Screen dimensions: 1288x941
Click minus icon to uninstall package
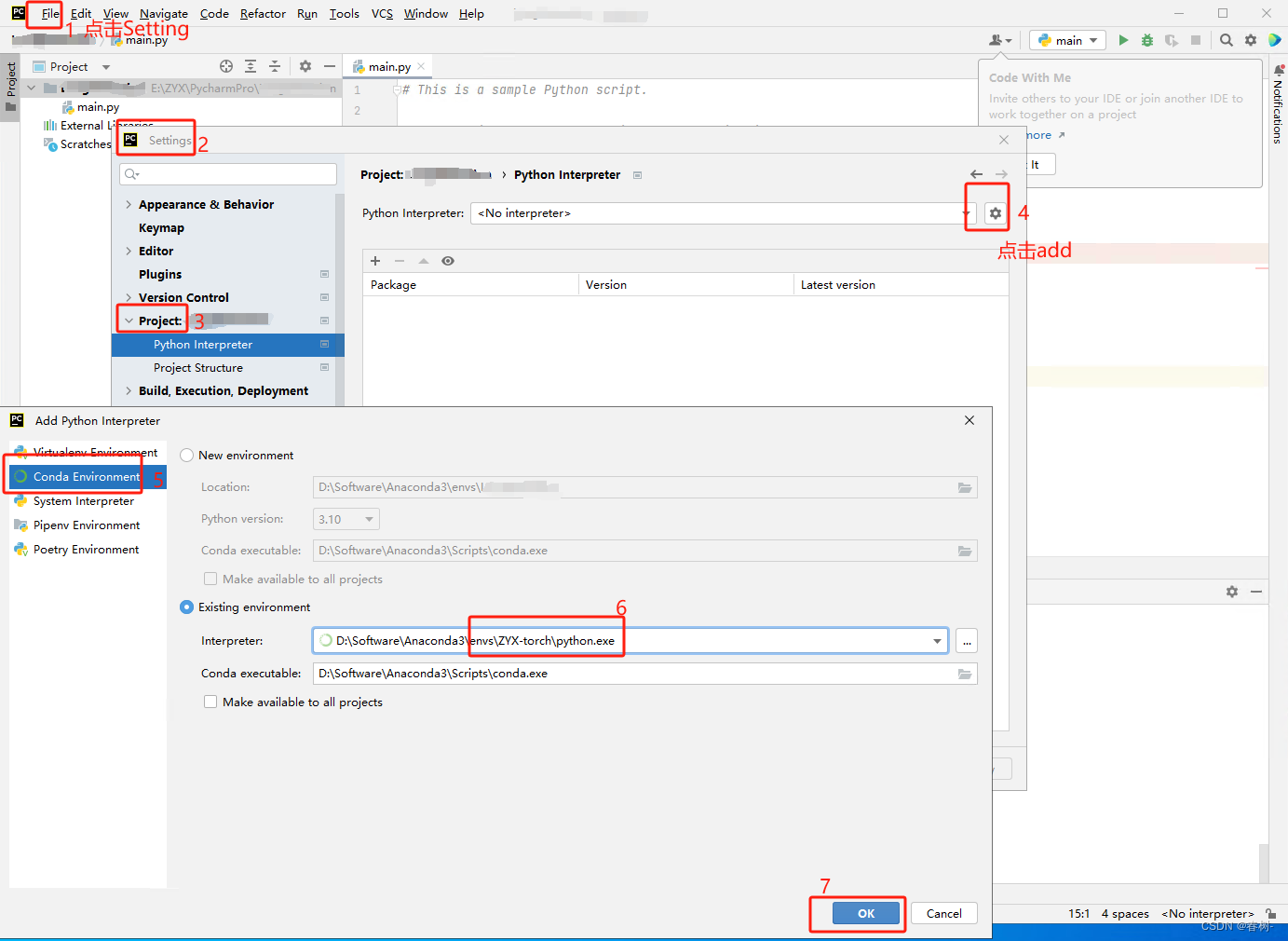point(400,261)
